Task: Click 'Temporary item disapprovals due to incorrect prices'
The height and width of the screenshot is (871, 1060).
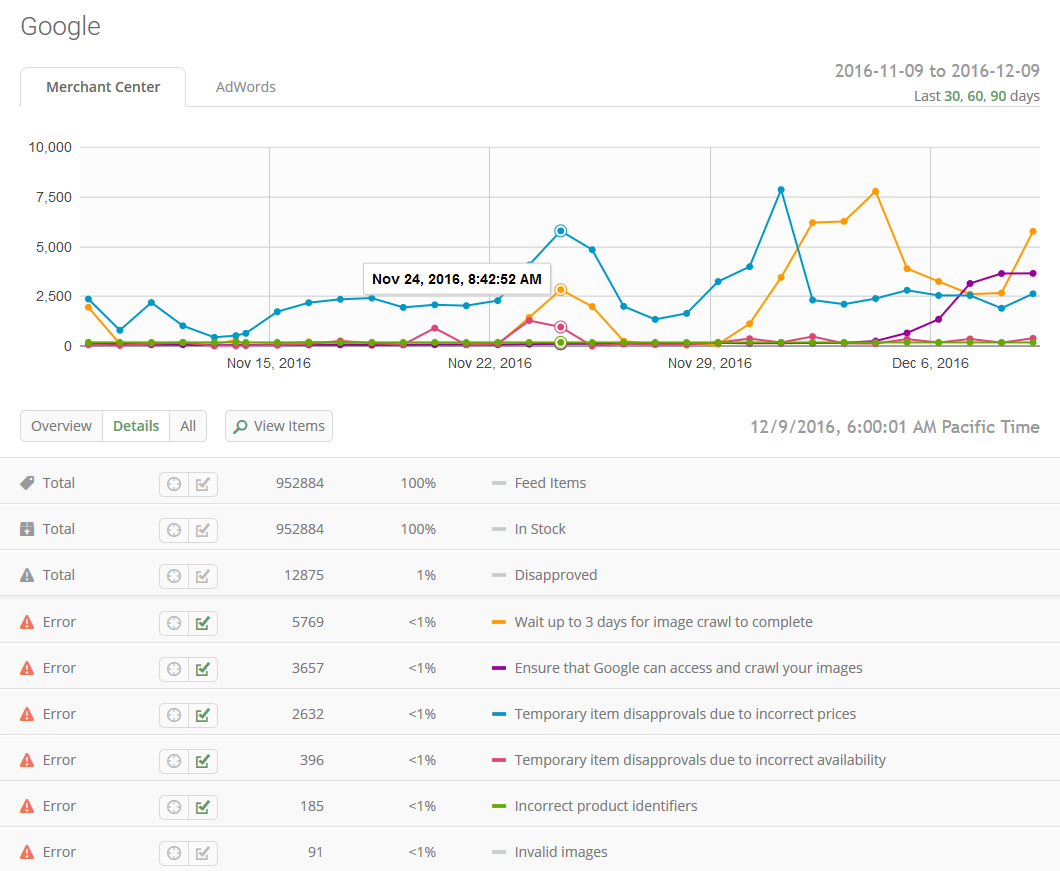Action: point(685,714)
